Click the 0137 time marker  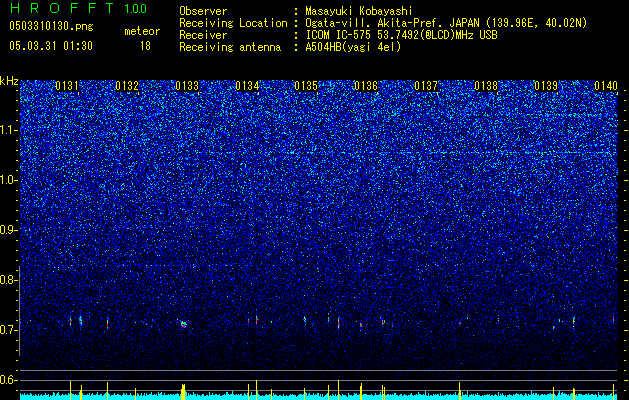click(x=426, y=86)
